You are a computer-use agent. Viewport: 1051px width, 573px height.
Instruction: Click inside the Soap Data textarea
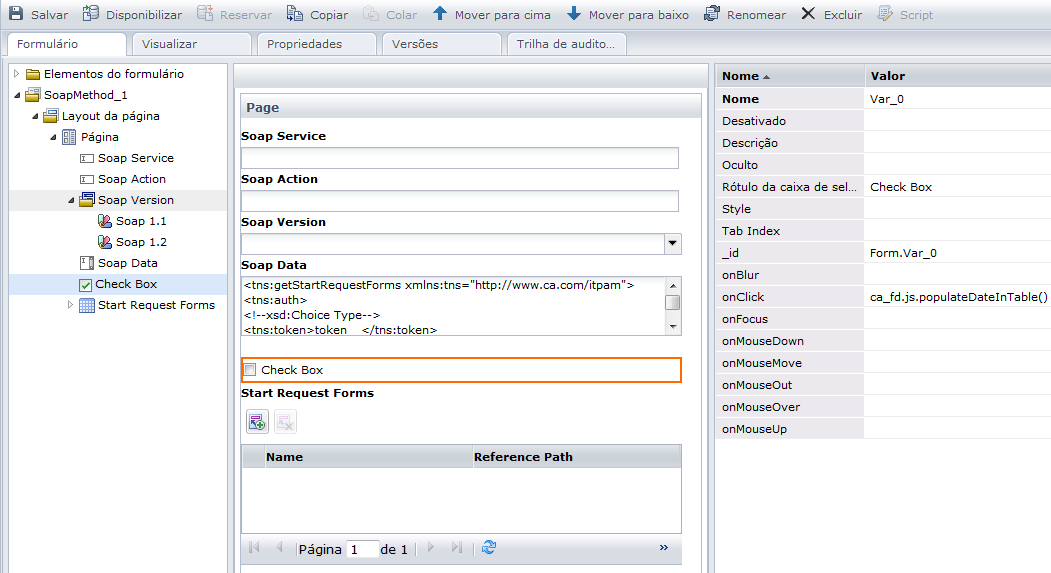452,306
